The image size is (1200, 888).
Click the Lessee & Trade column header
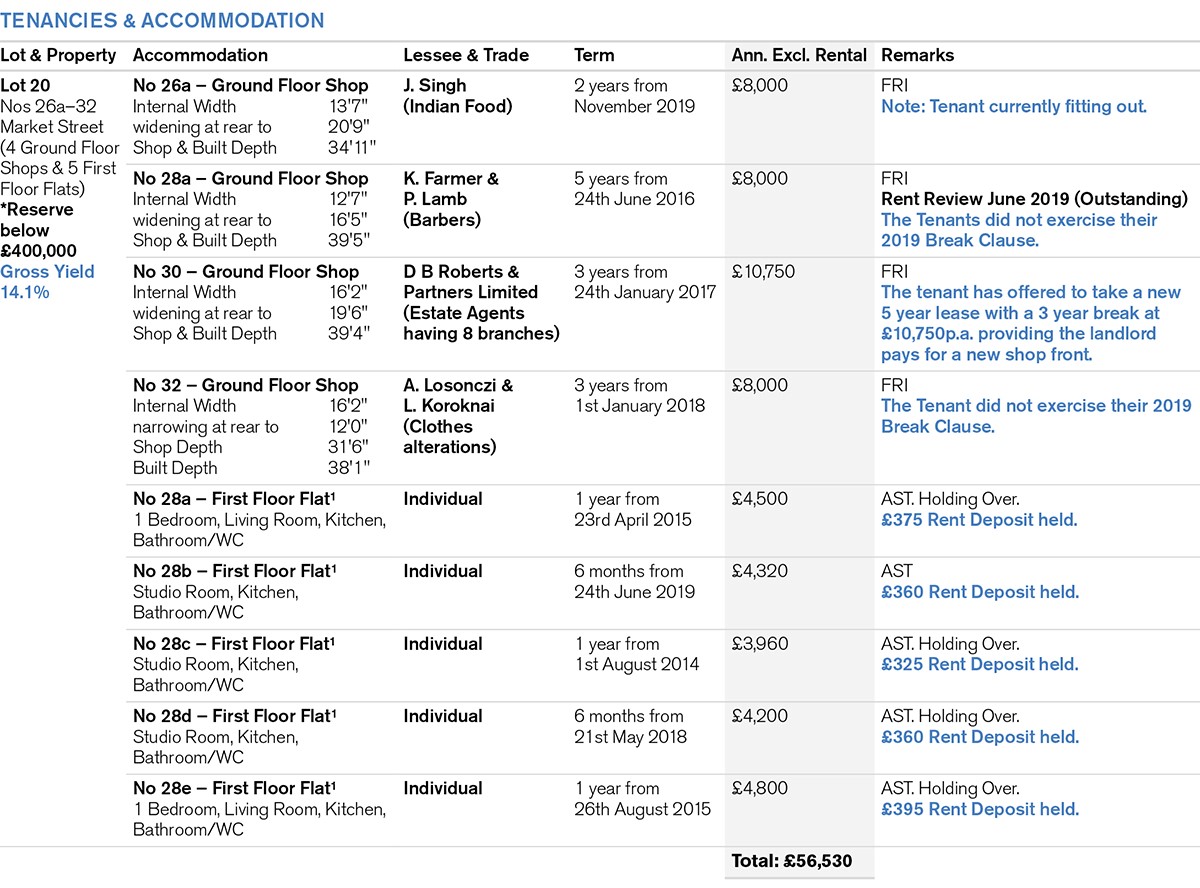point(466,55)
